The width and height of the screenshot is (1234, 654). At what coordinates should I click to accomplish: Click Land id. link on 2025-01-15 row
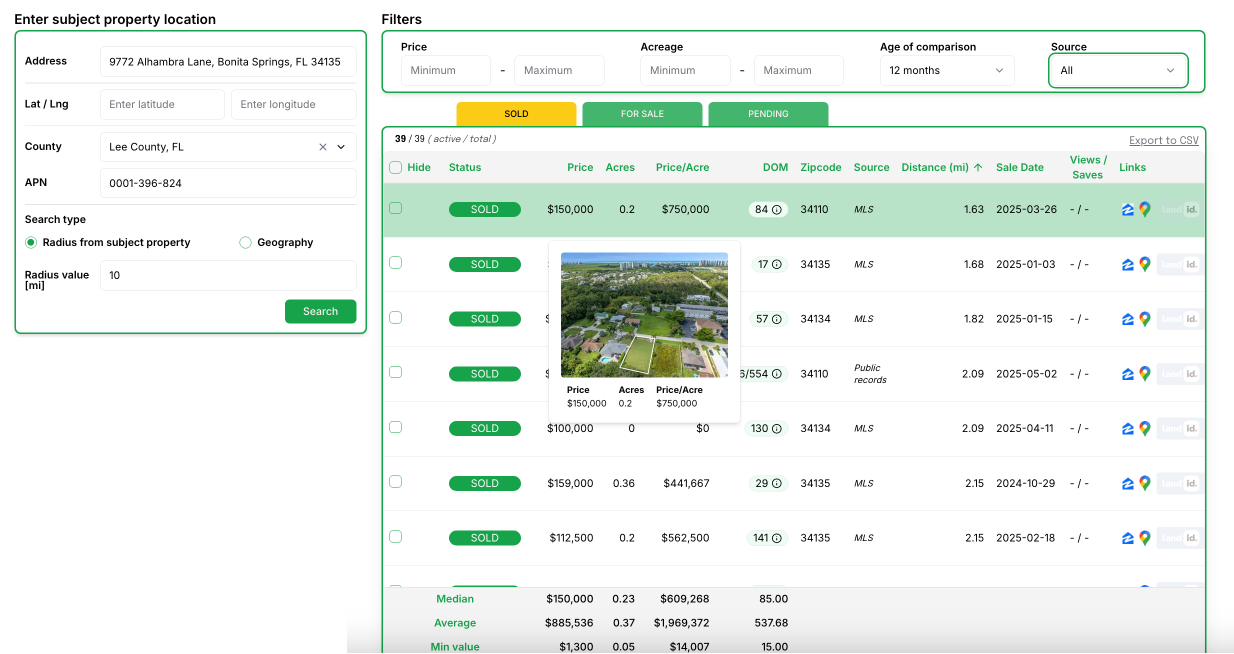pyautogui.click(x=1180, y=319)
